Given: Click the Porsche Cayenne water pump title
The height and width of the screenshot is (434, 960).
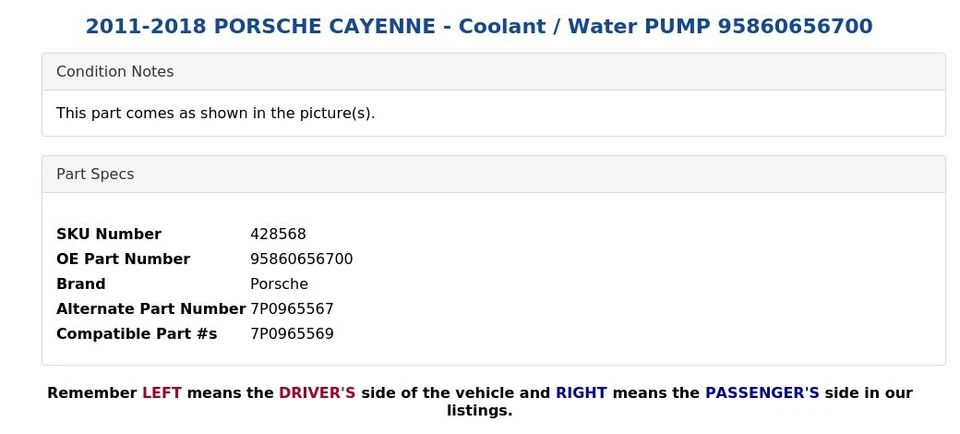Looking at the screenshot, I should pyautogui.click(x=478, y=27).
